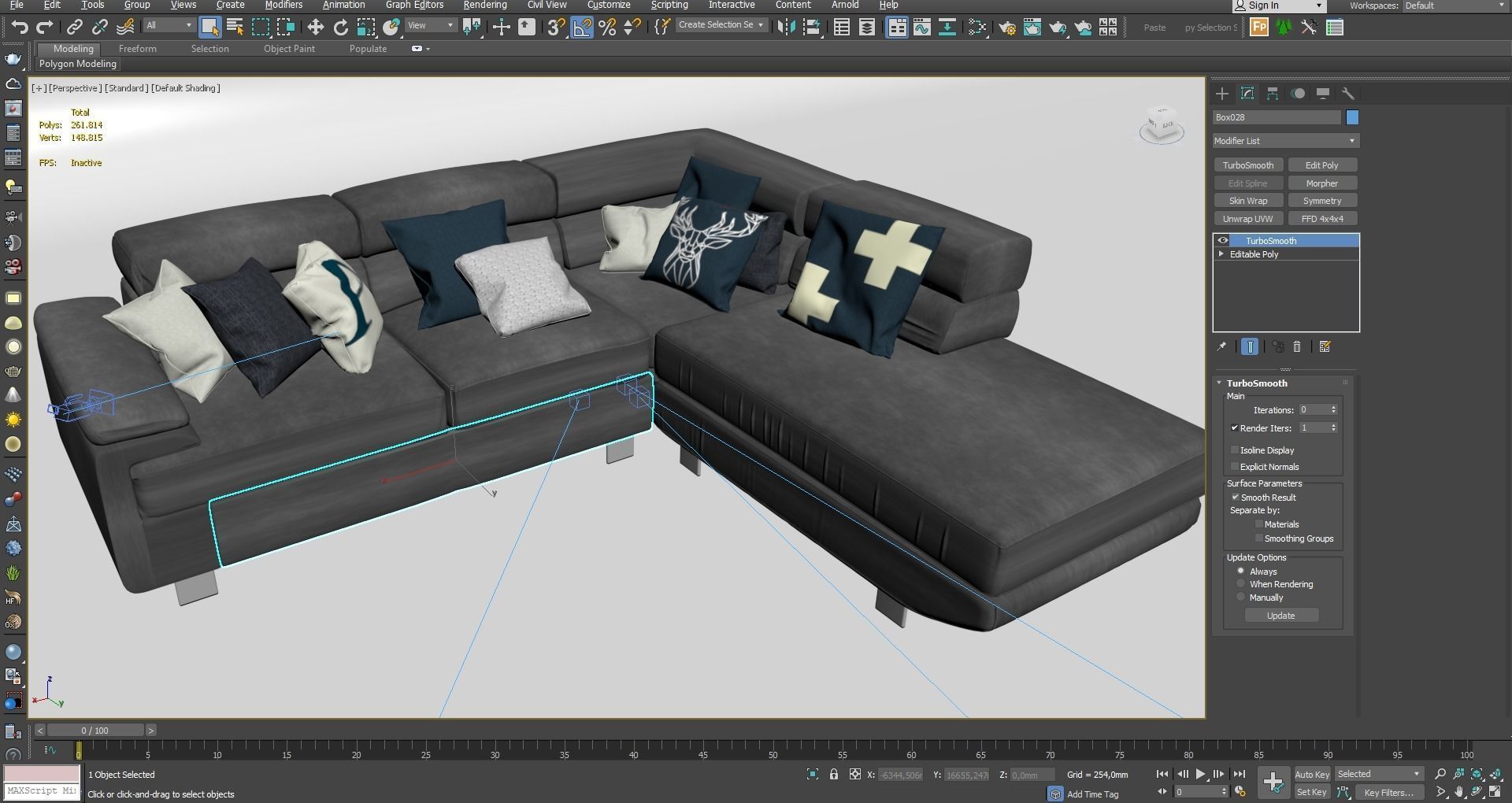
Task: Click the Symmetry modifier button
Action: [x=1321, y=201]
